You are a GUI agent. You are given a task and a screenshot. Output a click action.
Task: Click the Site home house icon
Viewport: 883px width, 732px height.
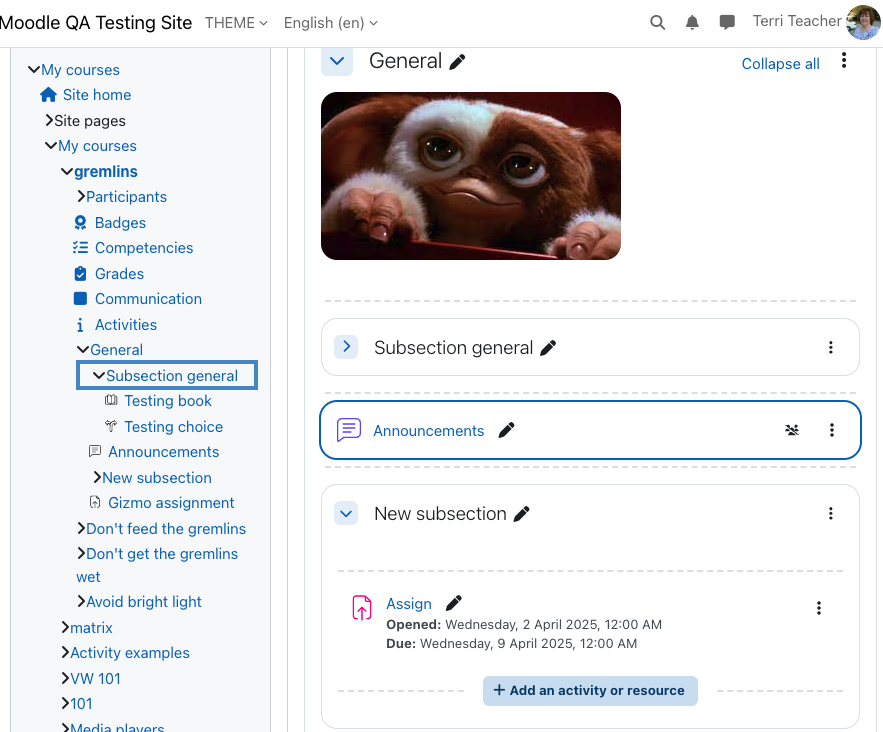coord(48,95)
